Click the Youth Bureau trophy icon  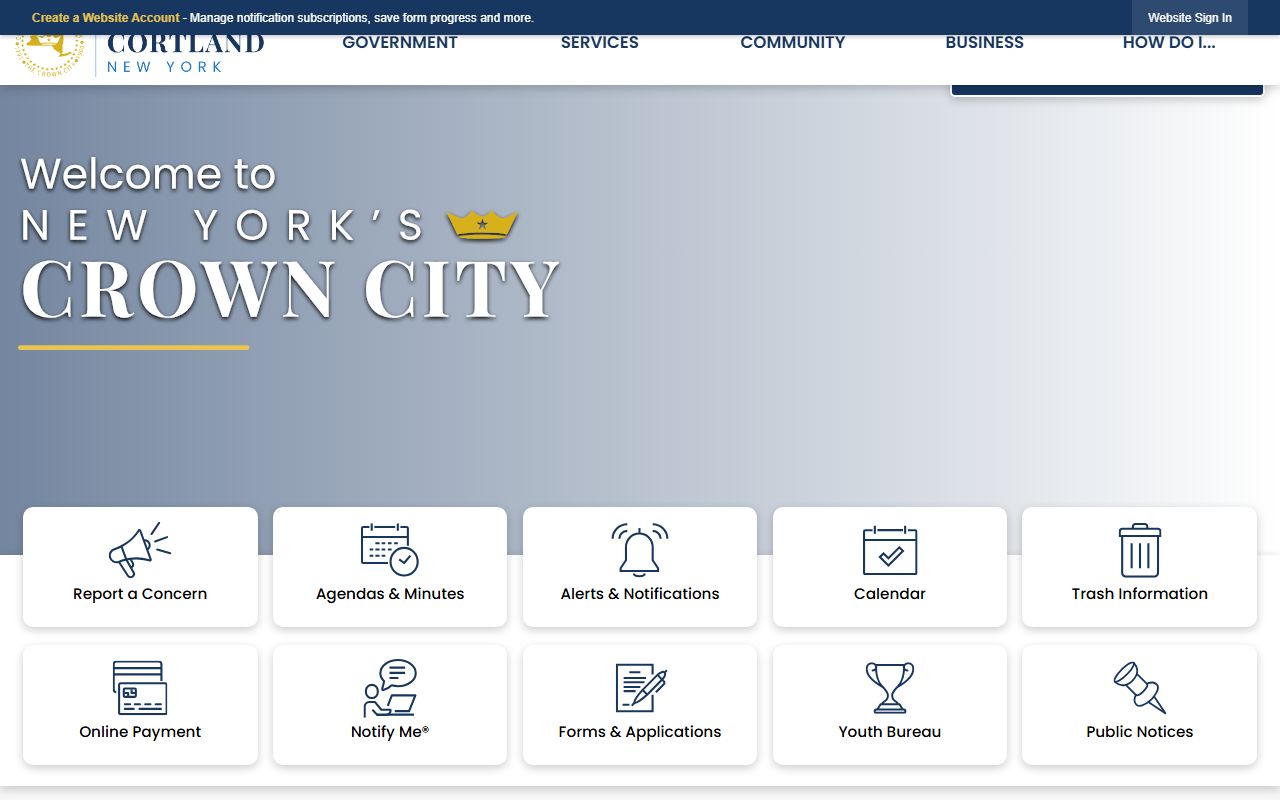pyautogui.click(x=890, y=687)
